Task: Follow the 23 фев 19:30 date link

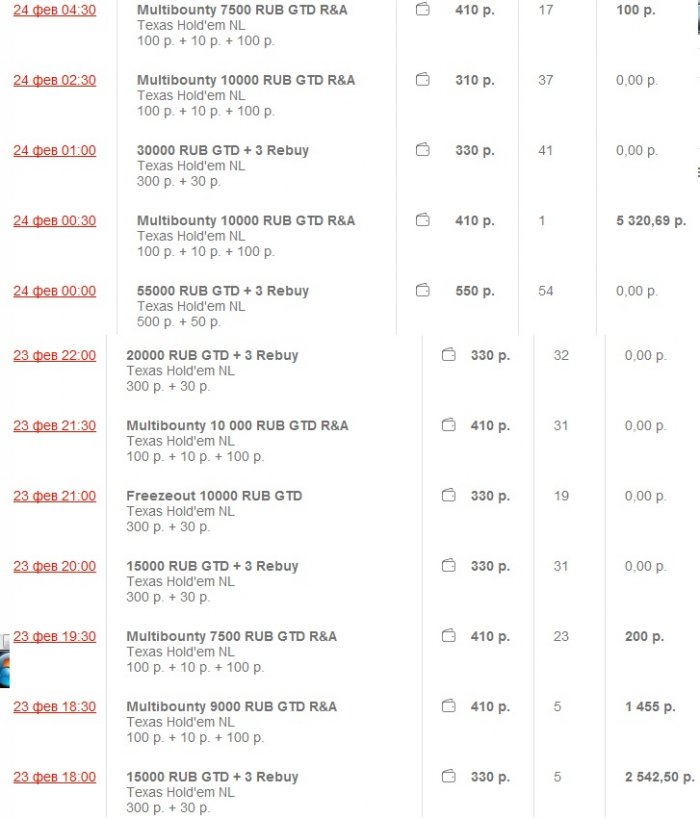Action: coord(55,636)
